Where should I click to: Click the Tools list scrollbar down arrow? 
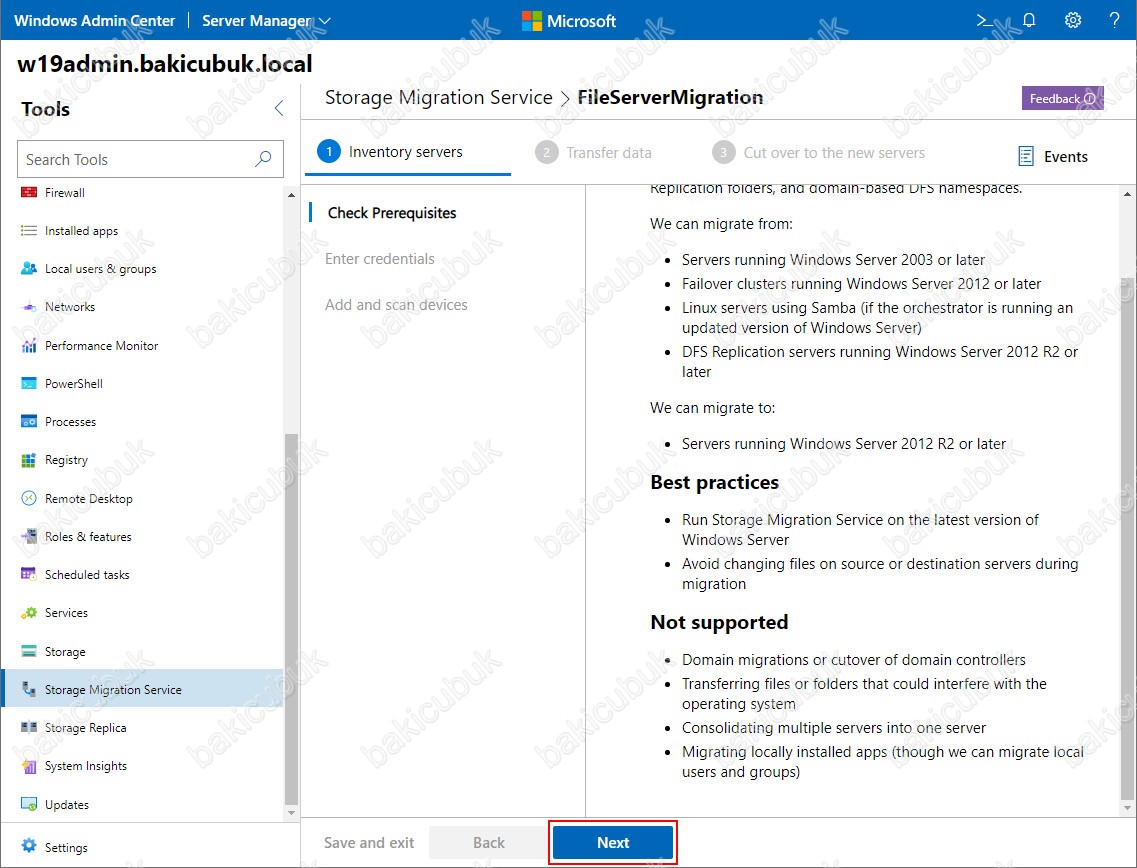[x=292, y=813]
